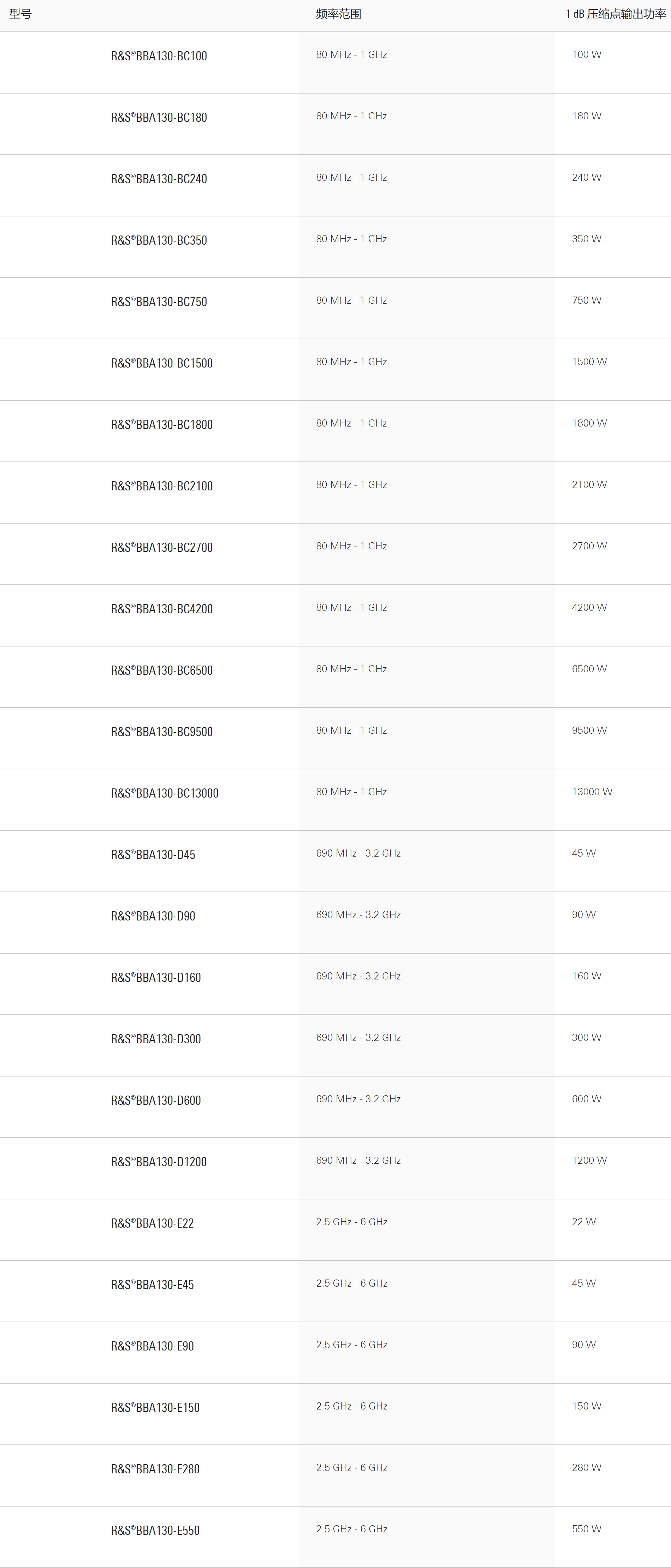The height and width of the screenshot is (1568, 671).
Task: Click the 280 W output power cell
Action: (x=586, y=1468)
